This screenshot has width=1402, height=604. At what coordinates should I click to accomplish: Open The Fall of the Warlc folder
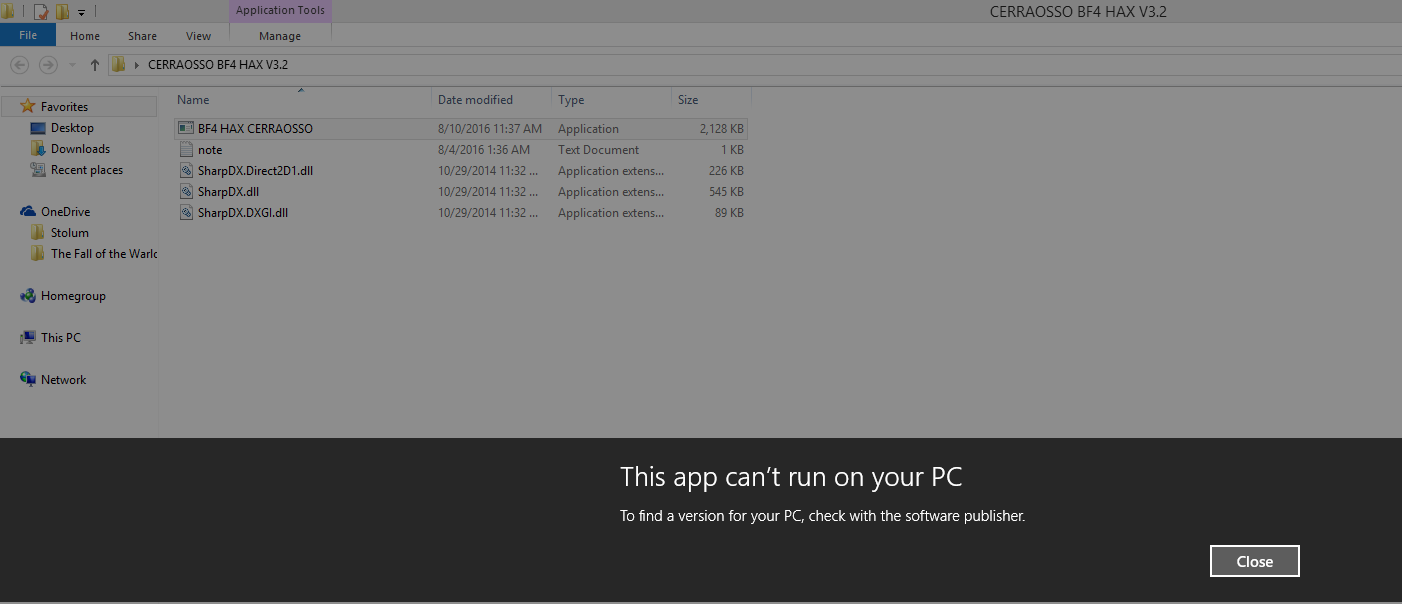pos(104,254)
